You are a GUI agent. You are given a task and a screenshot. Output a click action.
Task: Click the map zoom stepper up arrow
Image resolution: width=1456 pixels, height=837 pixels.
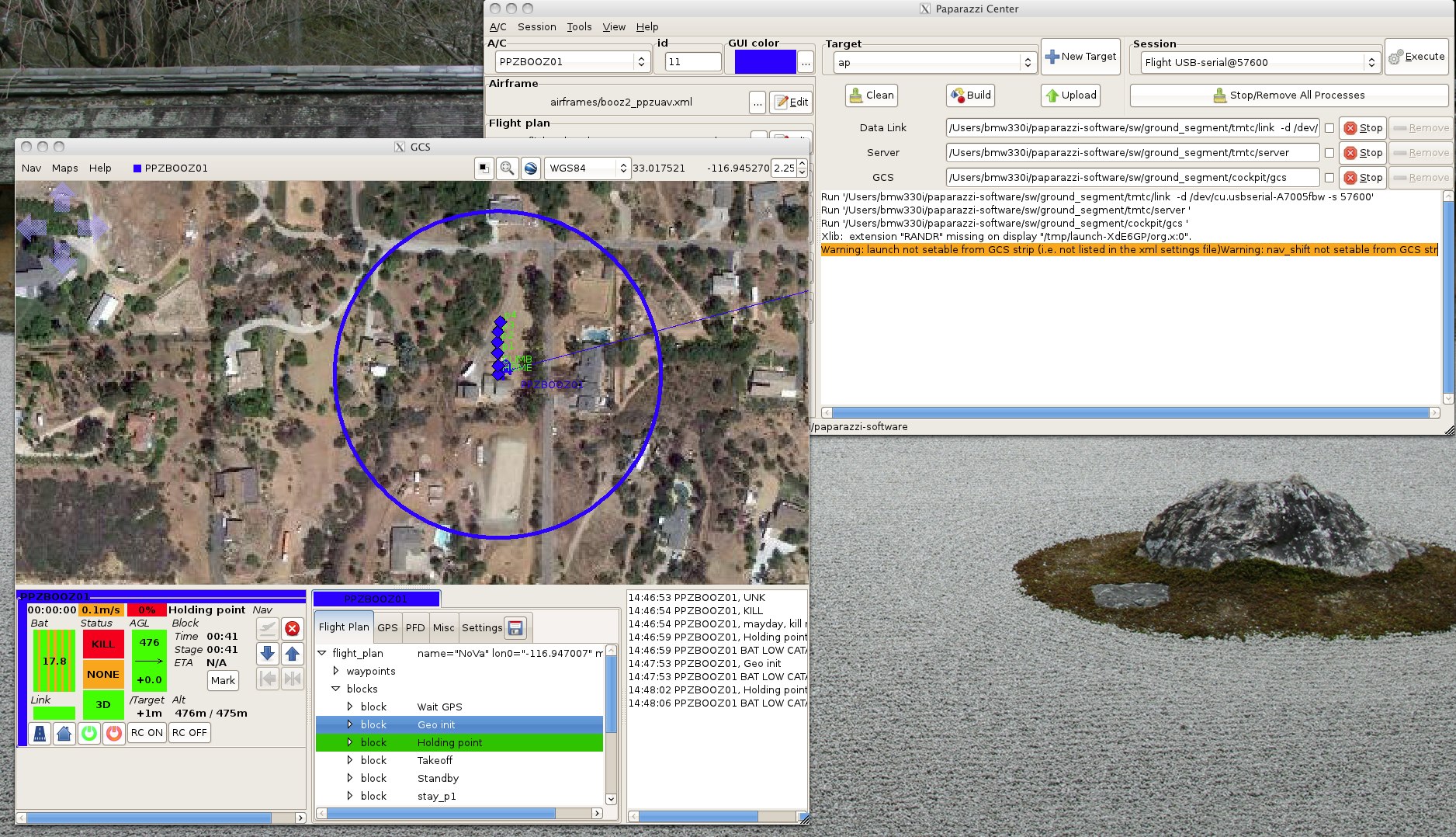pyautogui.click(x=802, y=163)
